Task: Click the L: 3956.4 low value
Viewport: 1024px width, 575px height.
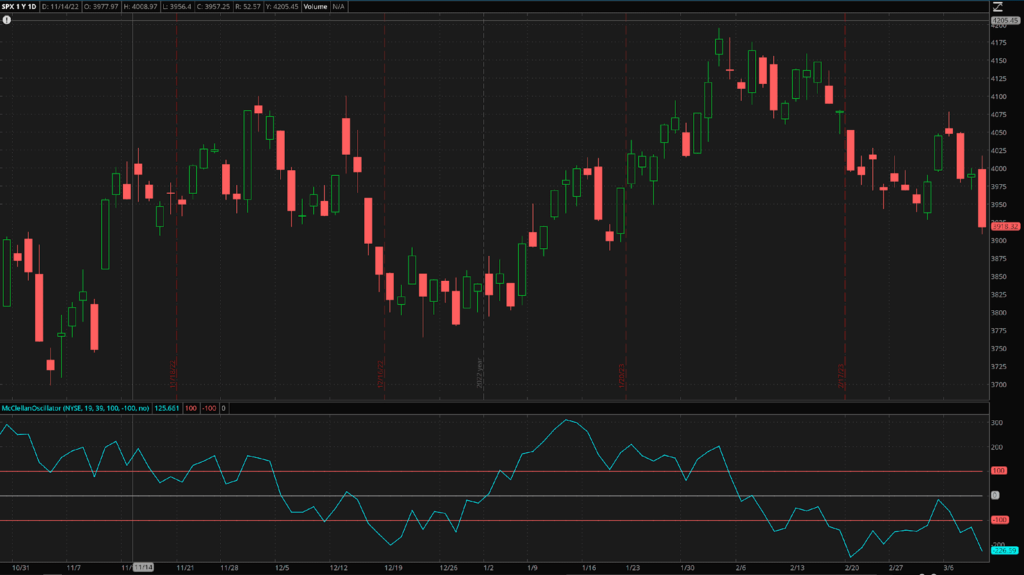Action: [176, 7]
